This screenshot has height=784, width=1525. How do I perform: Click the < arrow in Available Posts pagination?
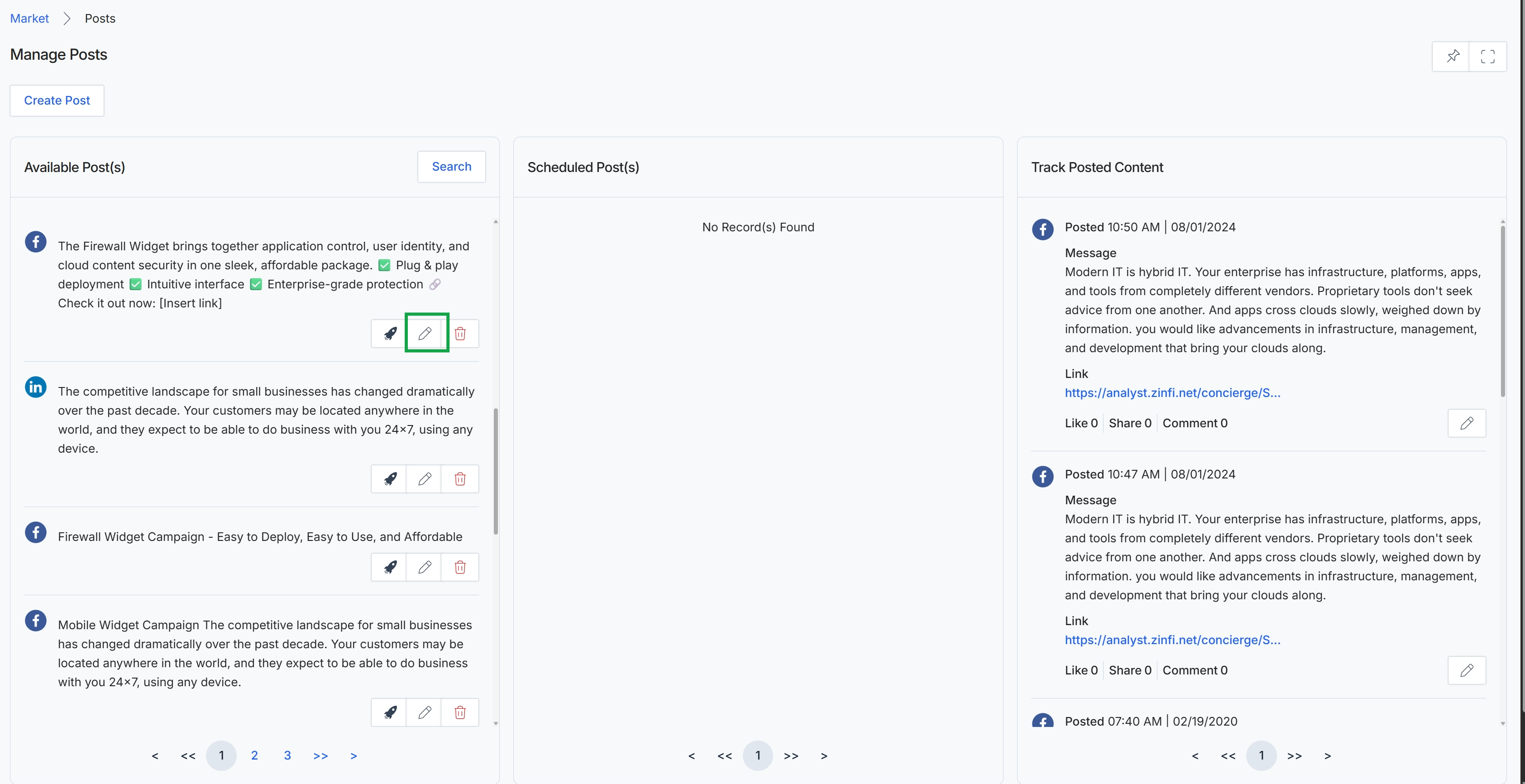[x=155, y=755]
